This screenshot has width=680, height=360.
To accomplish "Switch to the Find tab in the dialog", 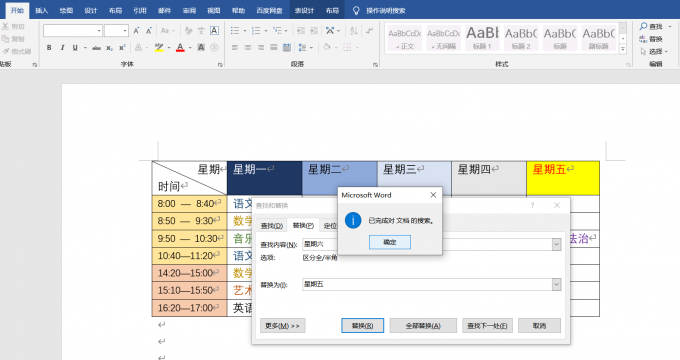I will 272,226.
